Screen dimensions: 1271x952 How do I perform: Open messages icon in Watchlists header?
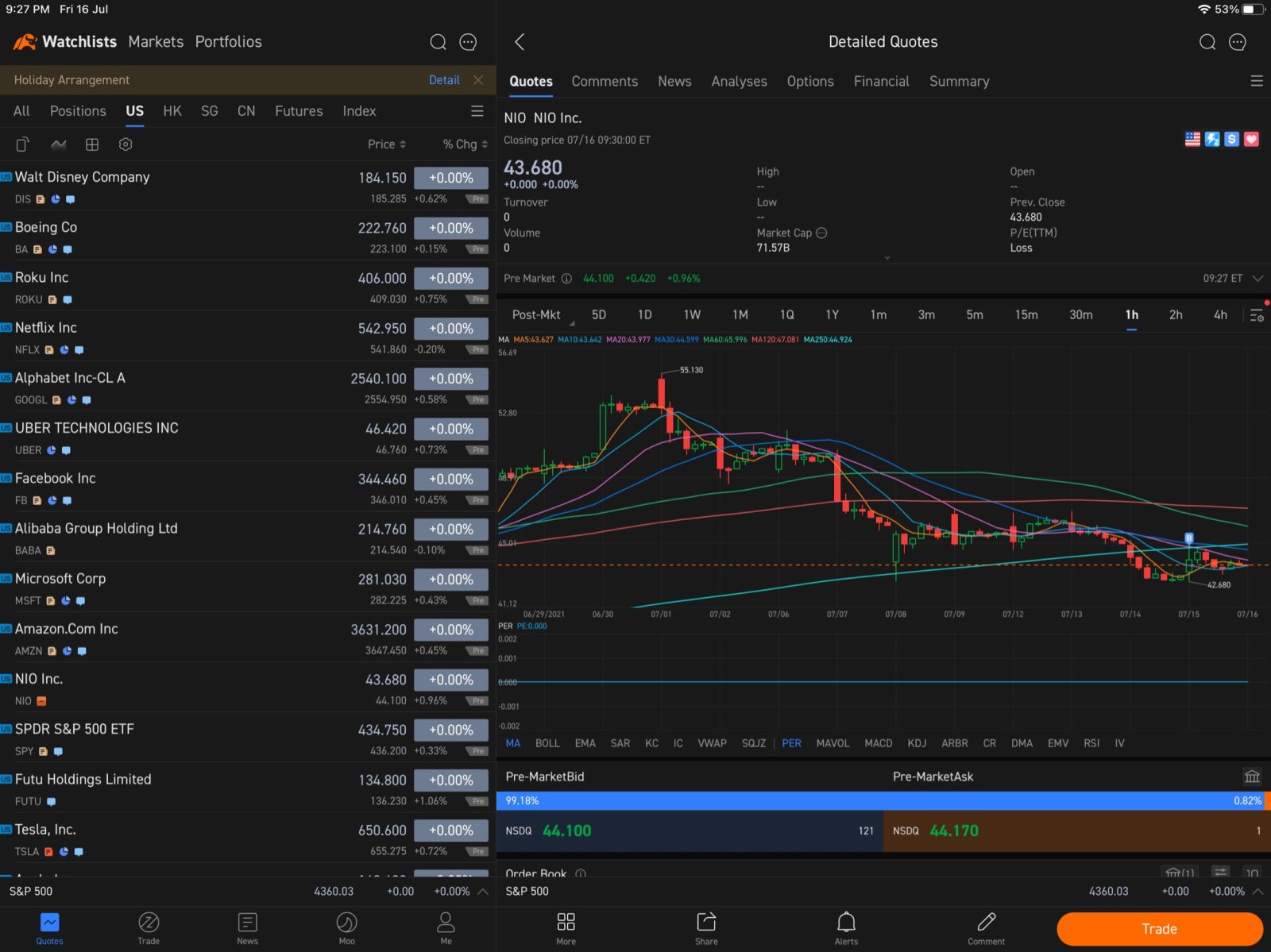[x=468, y=42]
